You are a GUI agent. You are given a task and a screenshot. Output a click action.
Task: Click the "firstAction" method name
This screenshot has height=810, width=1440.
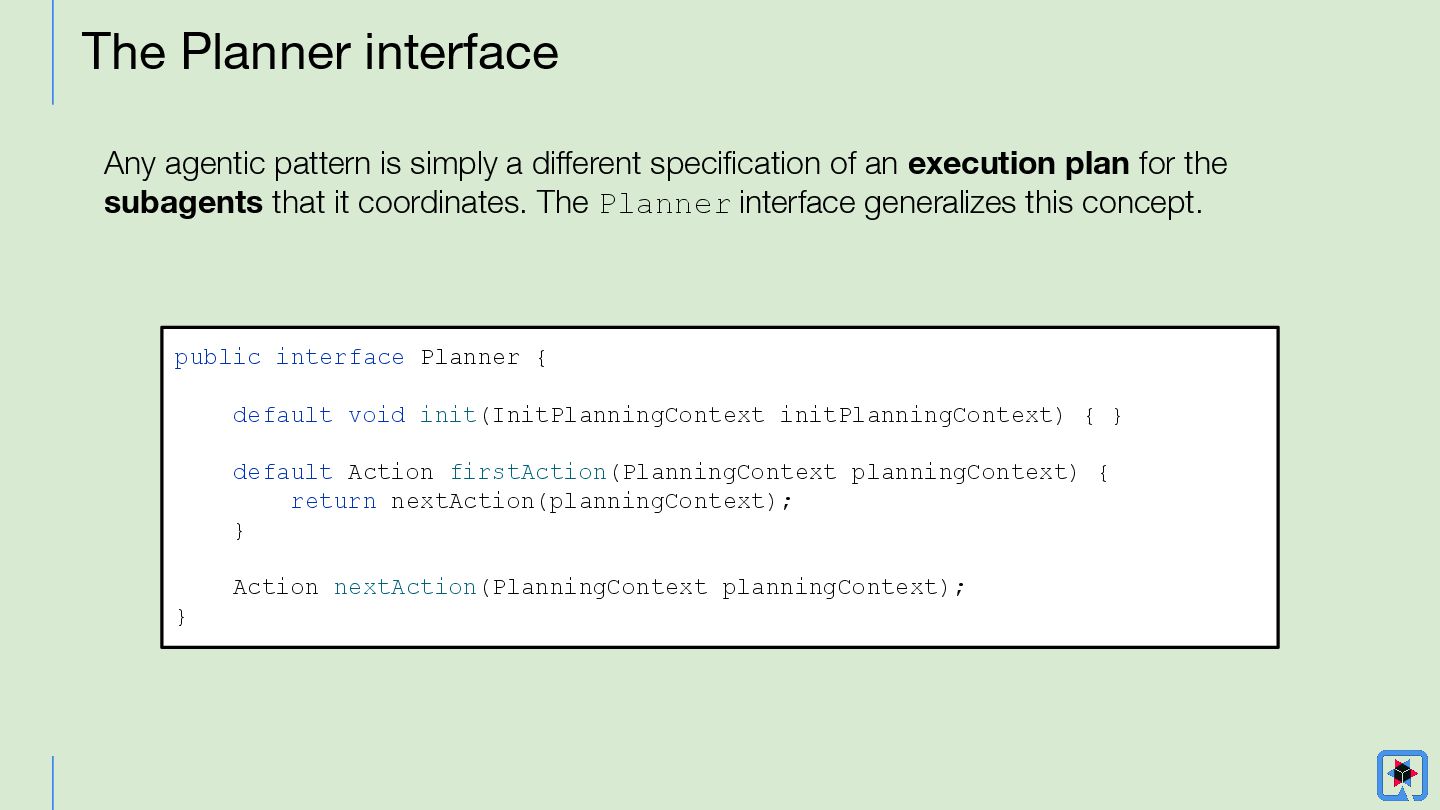pyautogui.click(x=528, y=472)
